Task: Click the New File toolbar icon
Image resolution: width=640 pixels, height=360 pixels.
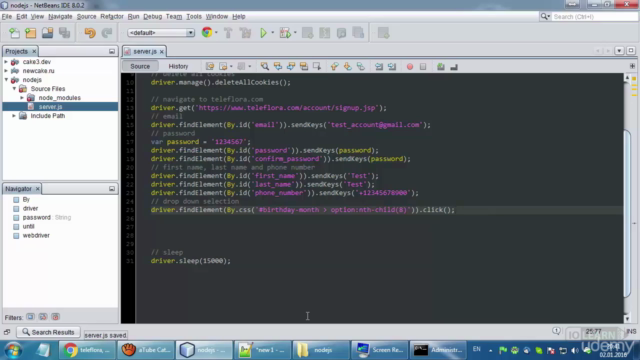Action: [x=14, y=33]
